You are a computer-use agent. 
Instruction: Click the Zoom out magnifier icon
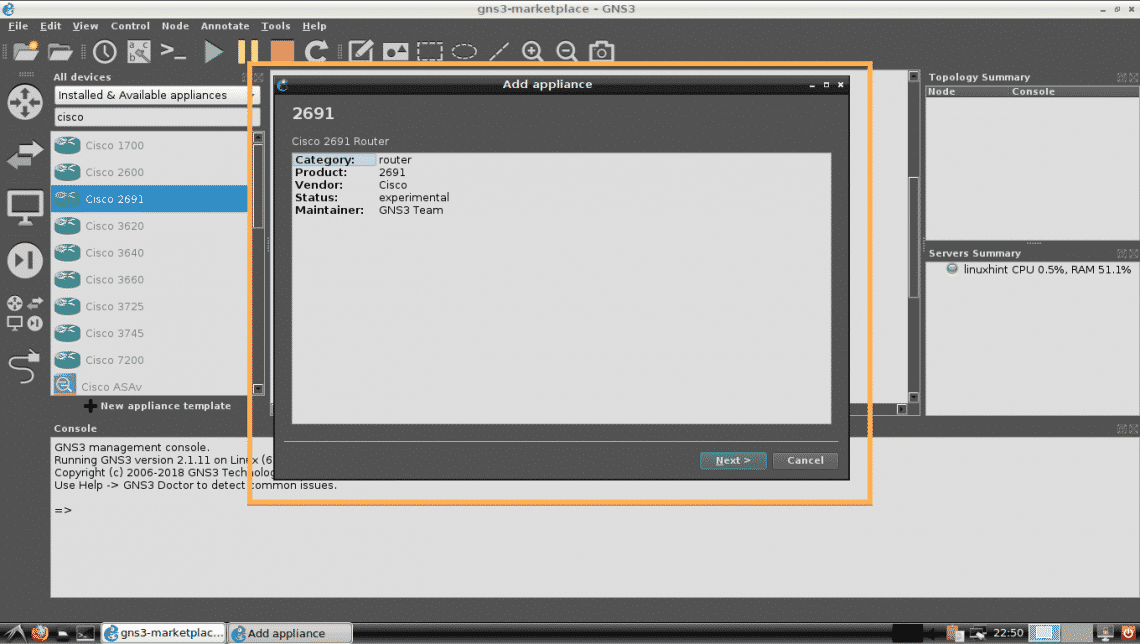point(566,52)
